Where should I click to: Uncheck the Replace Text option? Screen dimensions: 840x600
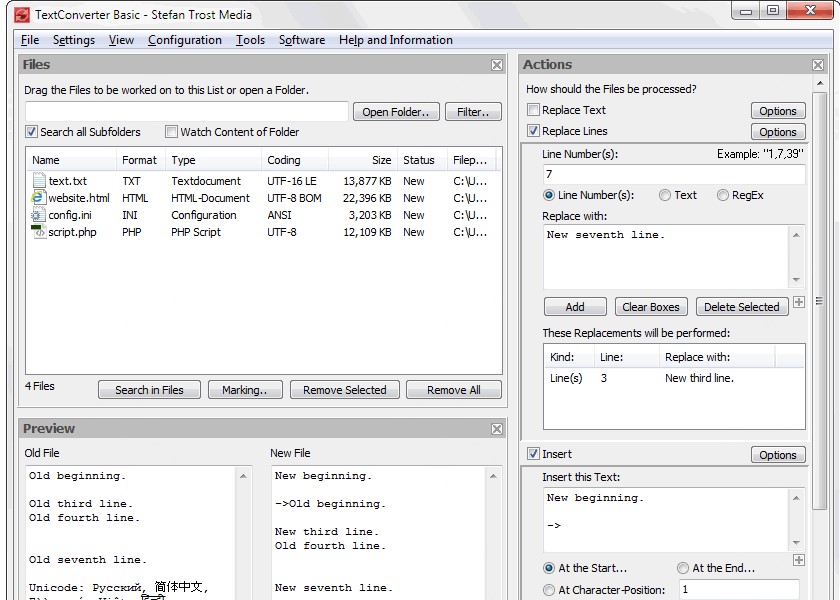[534, 110]
